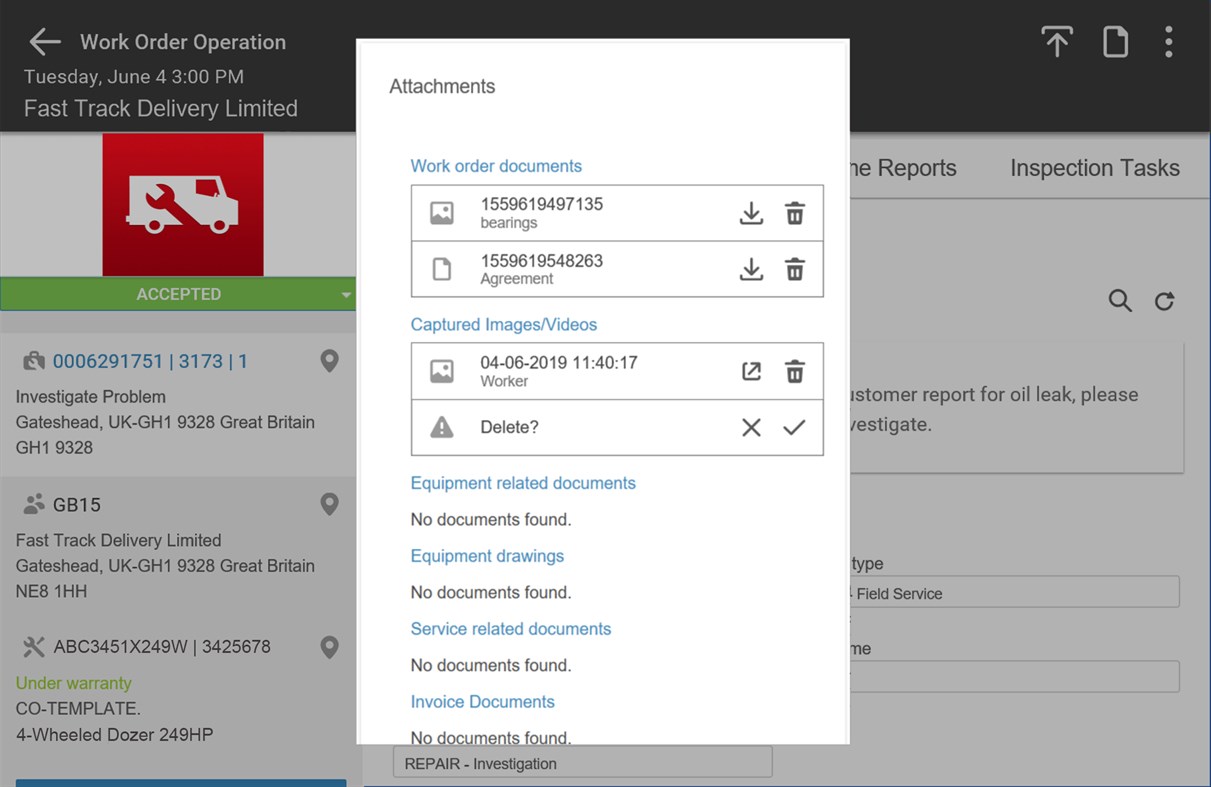Cancel deletion with the X icon
The width and height of the screenshot is (1211, 787).
(751, 427)
